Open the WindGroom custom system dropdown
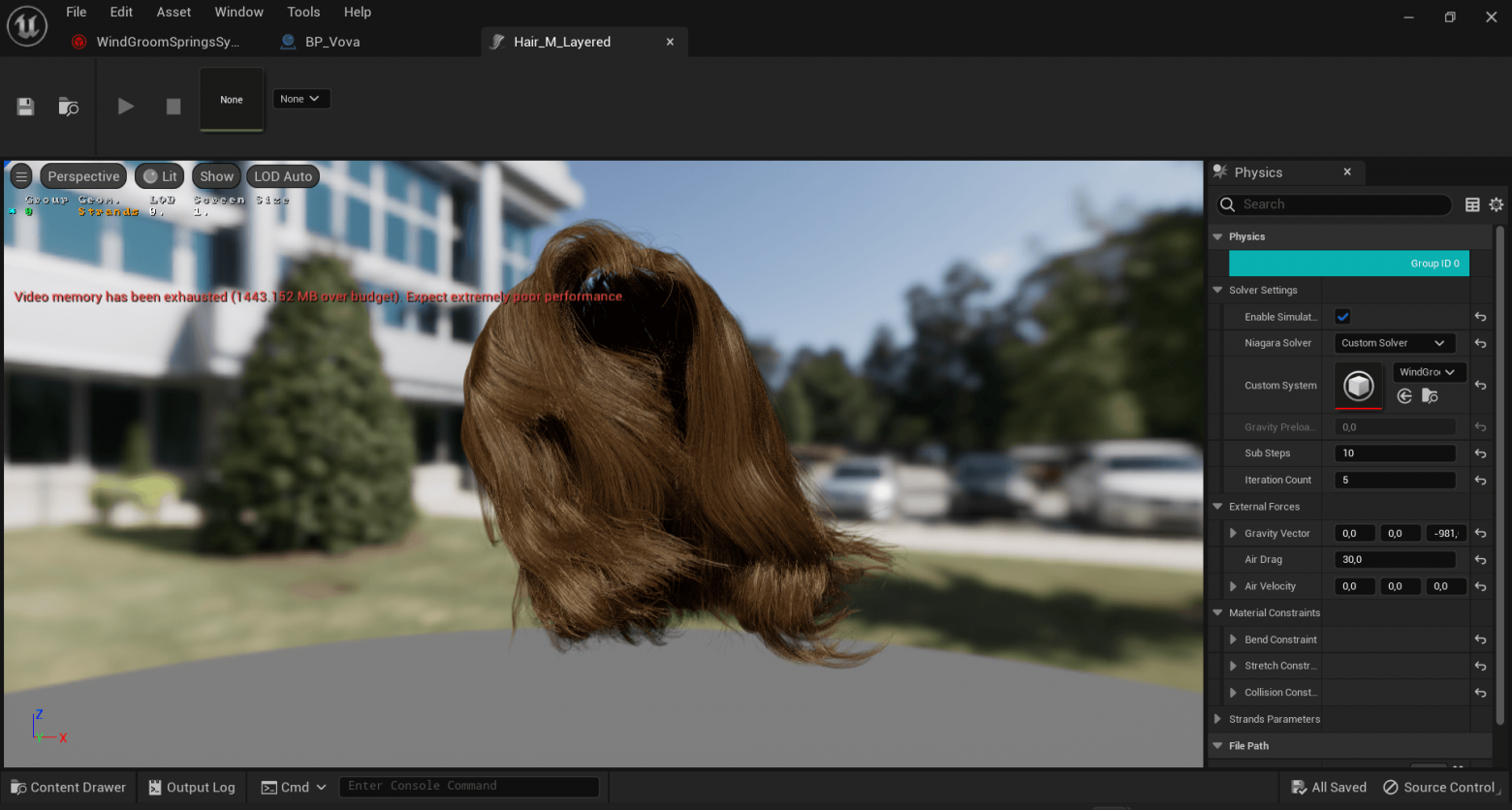 pos(1430,372)
